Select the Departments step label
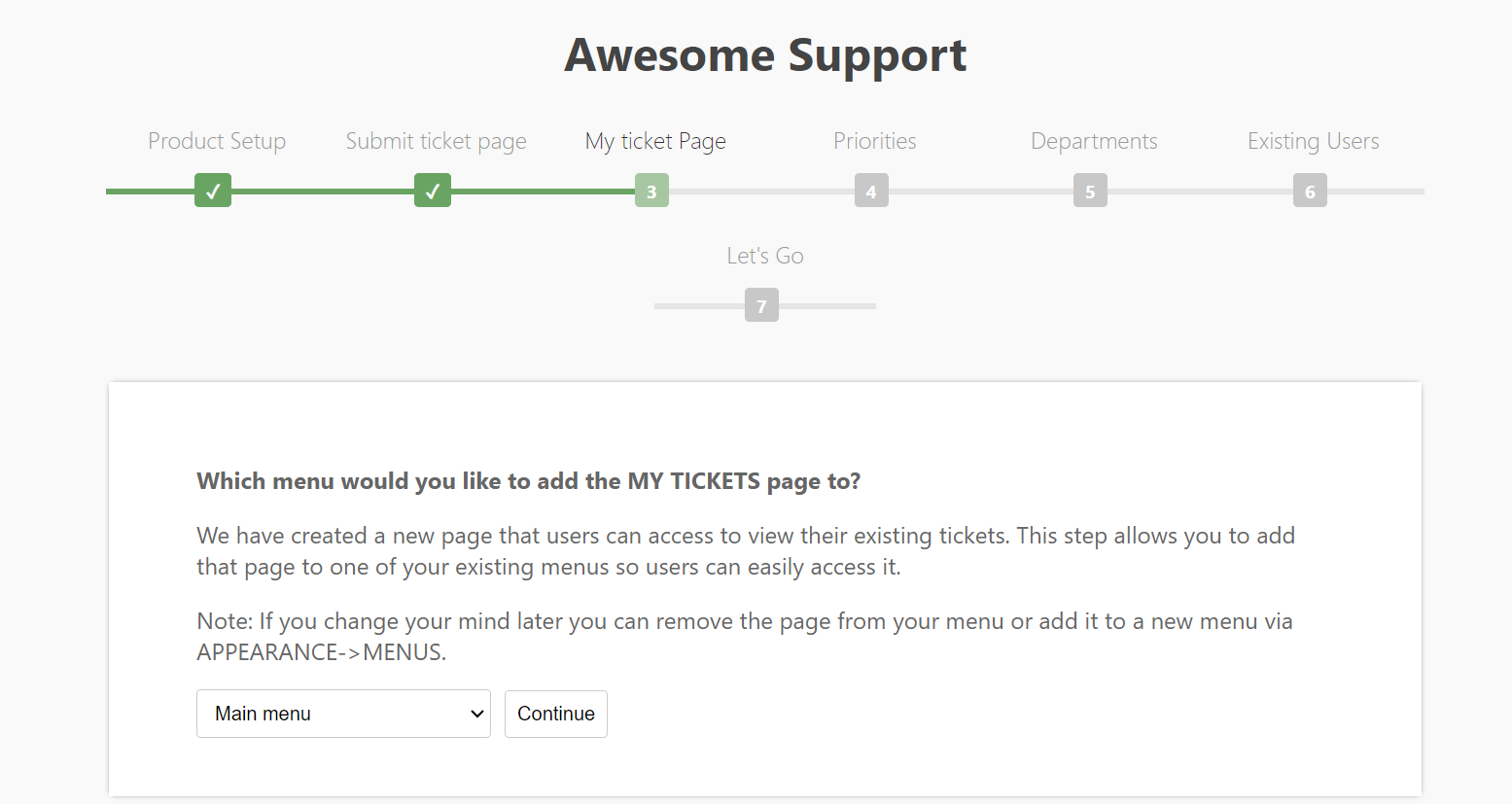This screenshot has height=804, width=1512. tap(1093, 141)
